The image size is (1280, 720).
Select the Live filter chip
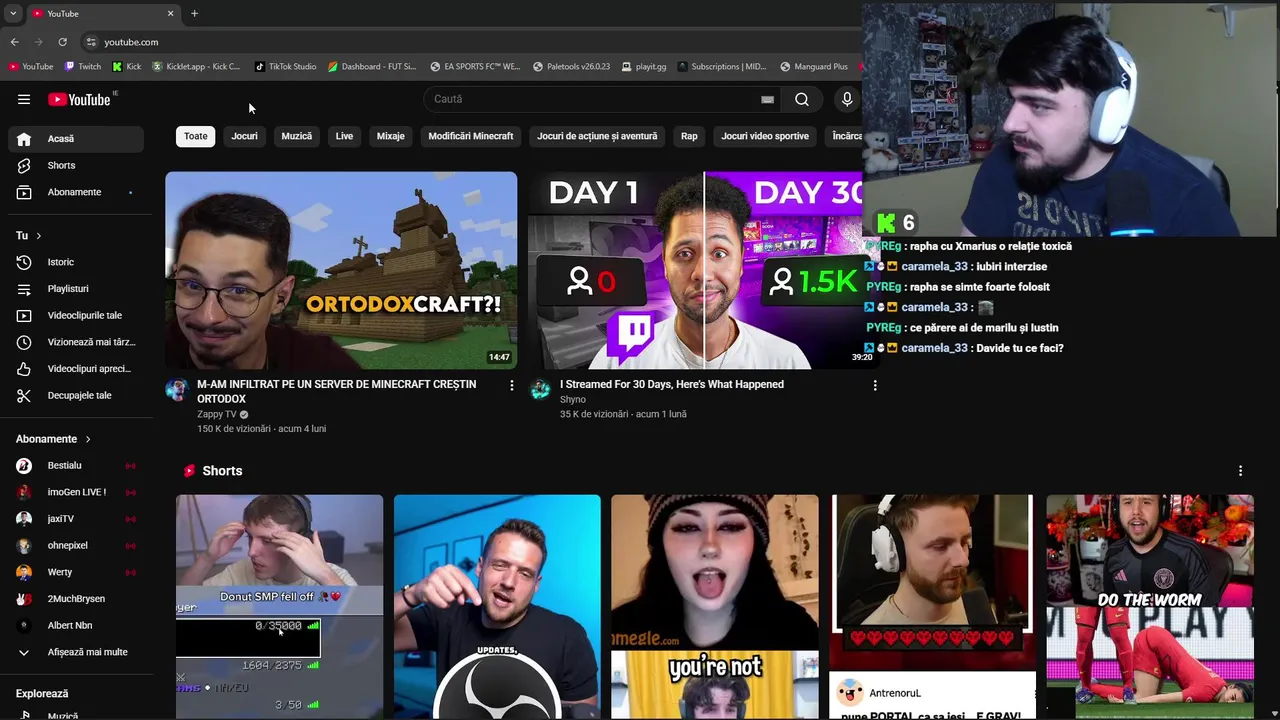click(x=344, y=136)
